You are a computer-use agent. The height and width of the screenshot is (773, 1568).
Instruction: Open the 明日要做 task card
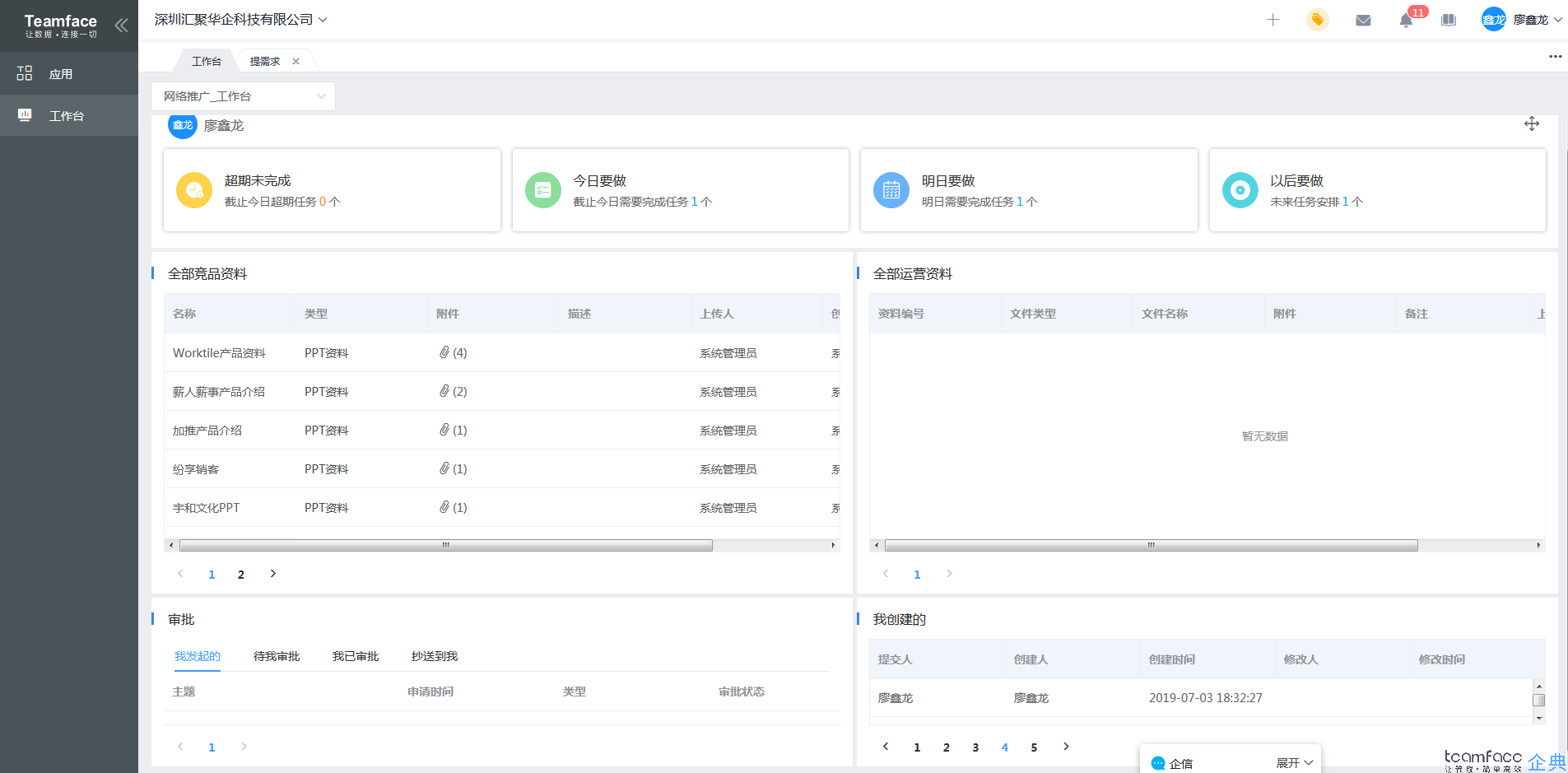1029,190
